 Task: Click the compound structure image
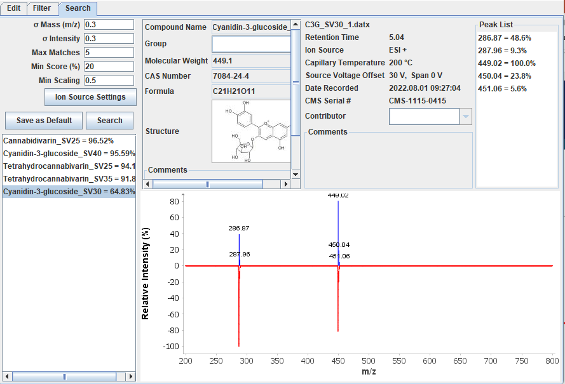click(x=251, y=131)
